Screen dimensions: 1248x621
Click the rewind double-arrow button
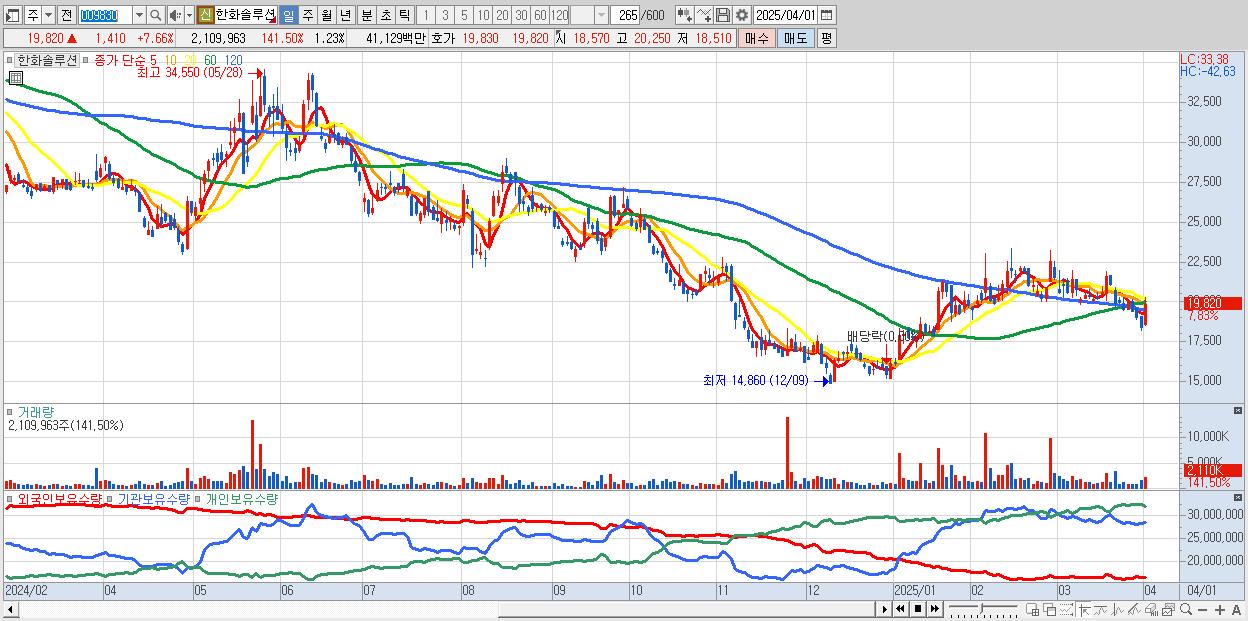coord(900,609)
